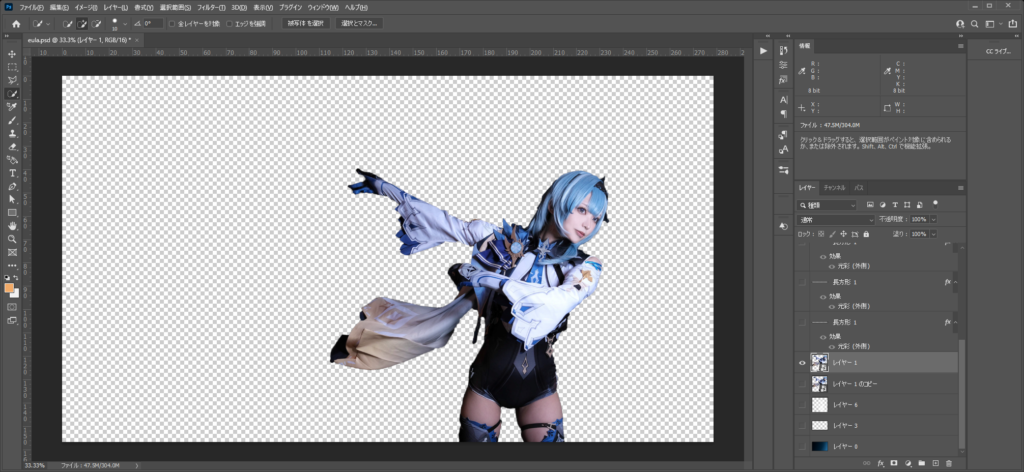
Task: Open the Character panel icon
Action: point(784,100)
